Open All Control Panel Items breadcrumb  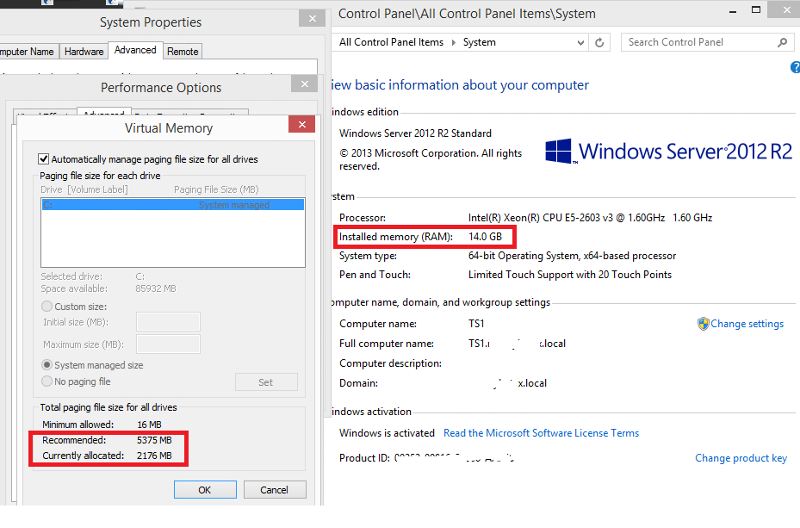coord(391,42)
